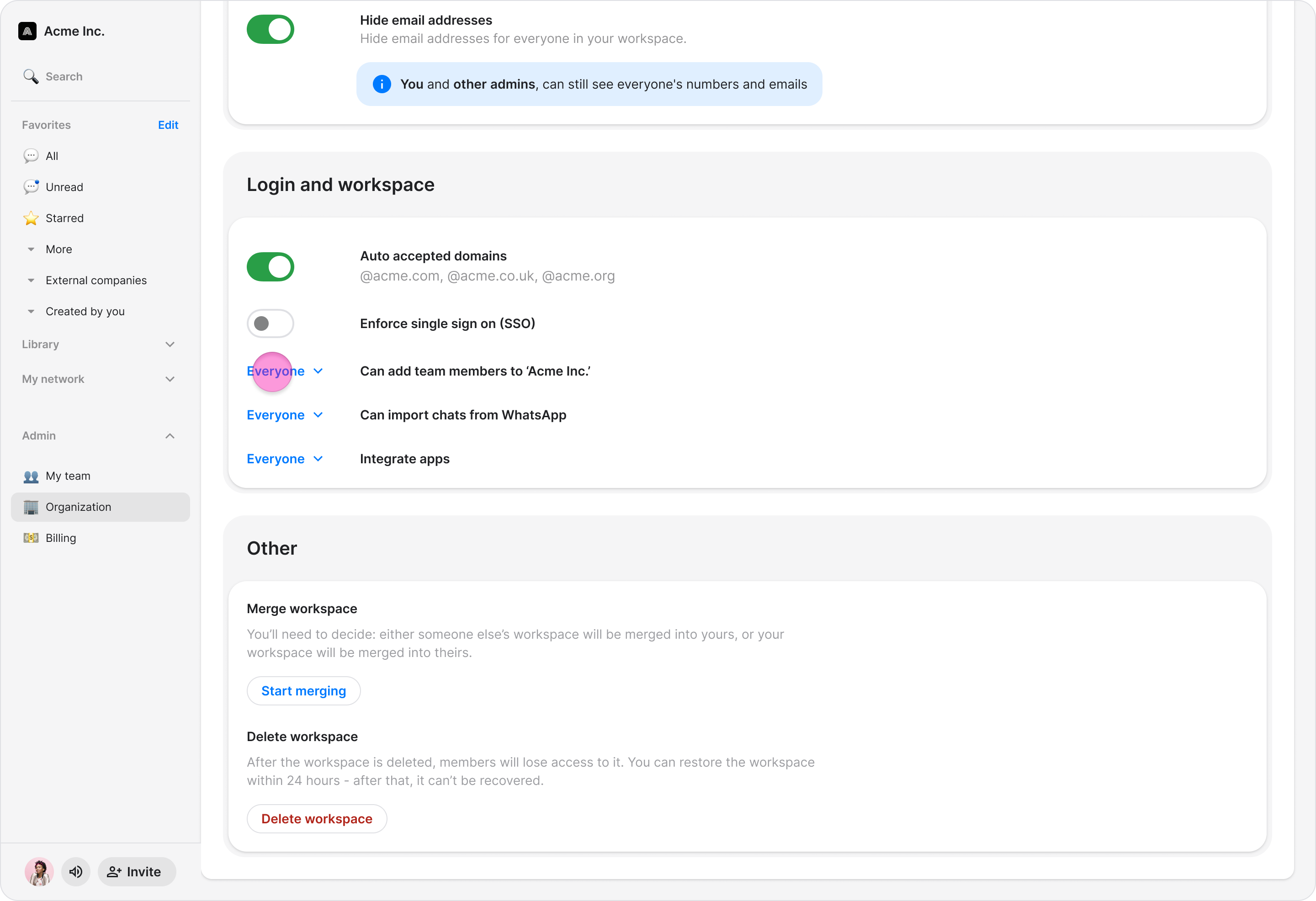Click the red Delete workspace button
1316x901 pixels.
[317, 819]
